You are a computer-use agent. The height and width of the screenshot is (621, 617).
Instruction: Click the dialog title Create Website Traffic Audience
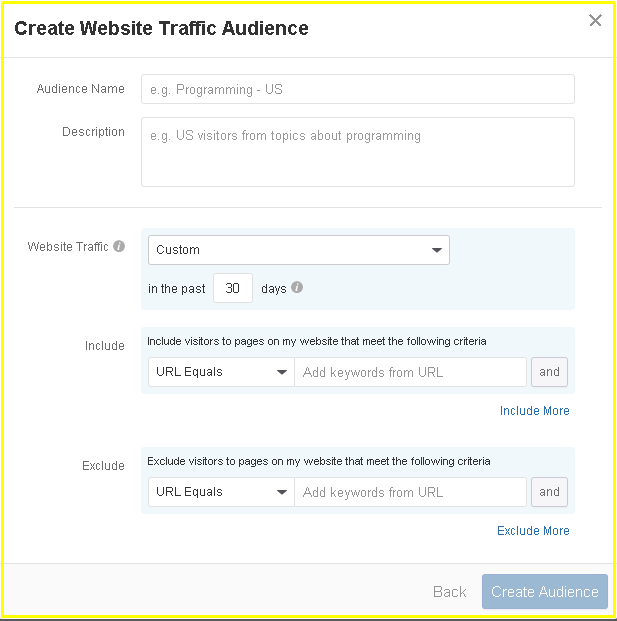pos(161,28)
